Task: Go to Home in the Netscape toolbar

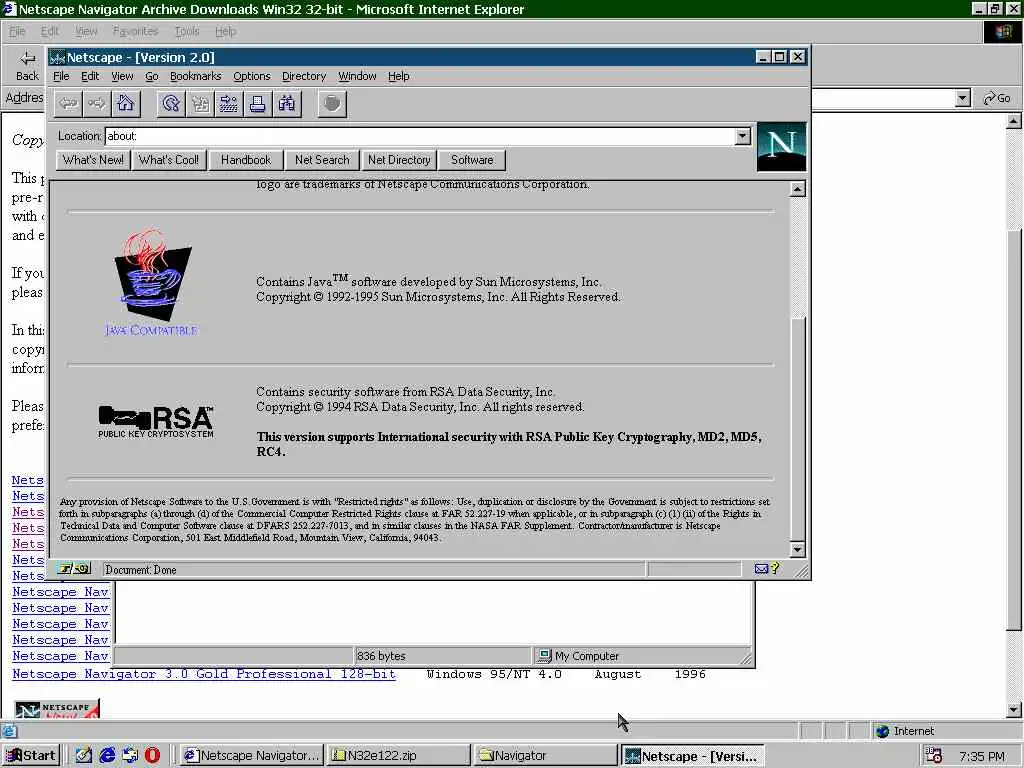Action: [125, 103]
